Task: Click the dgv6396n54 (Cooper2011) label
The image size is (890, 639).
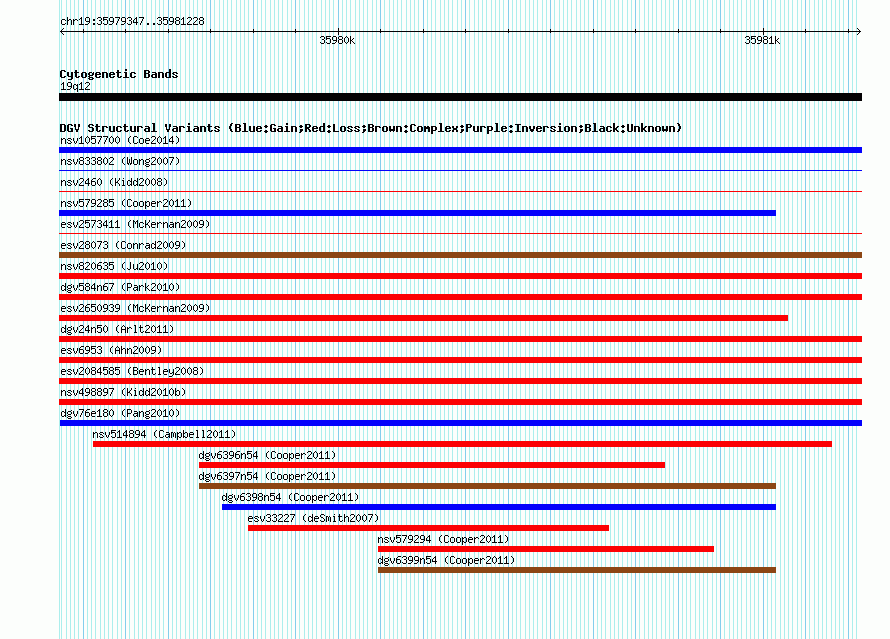Action: tap(267, 455)
